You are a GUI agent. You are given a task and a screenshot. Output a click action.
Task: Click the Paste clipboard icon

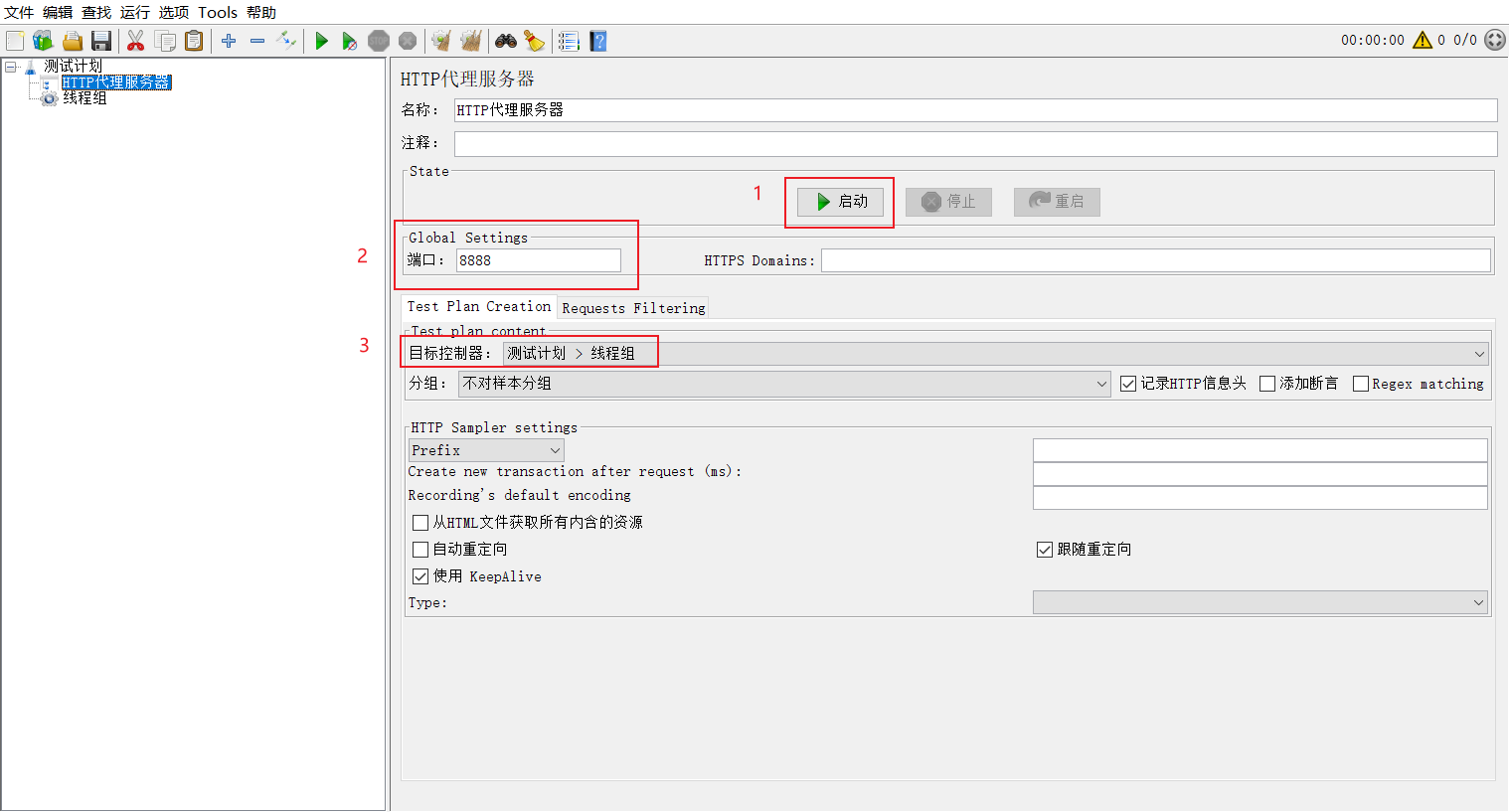tap(194, 41)
